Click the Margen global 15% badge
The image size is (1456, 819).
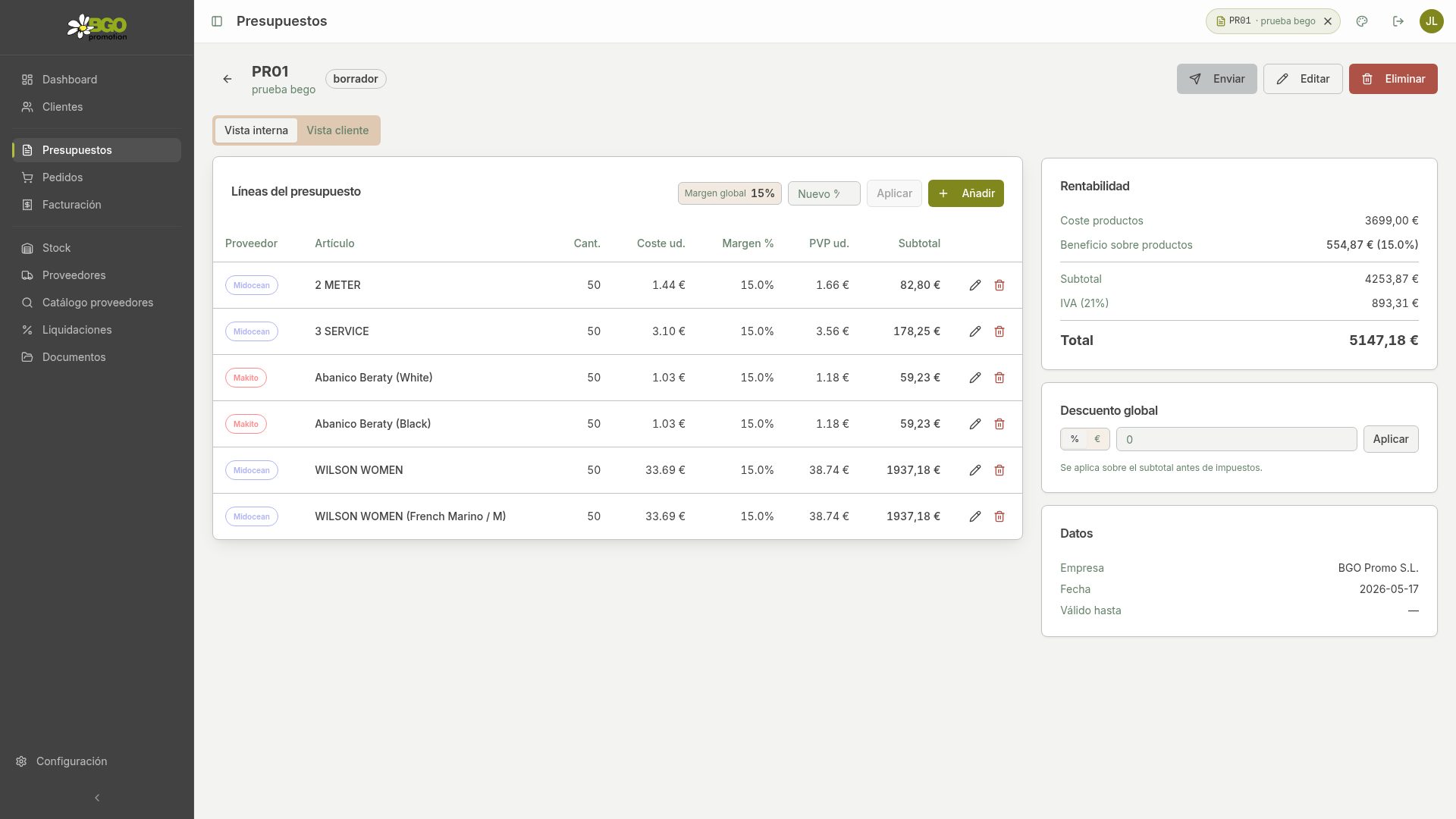coord(729,193)
